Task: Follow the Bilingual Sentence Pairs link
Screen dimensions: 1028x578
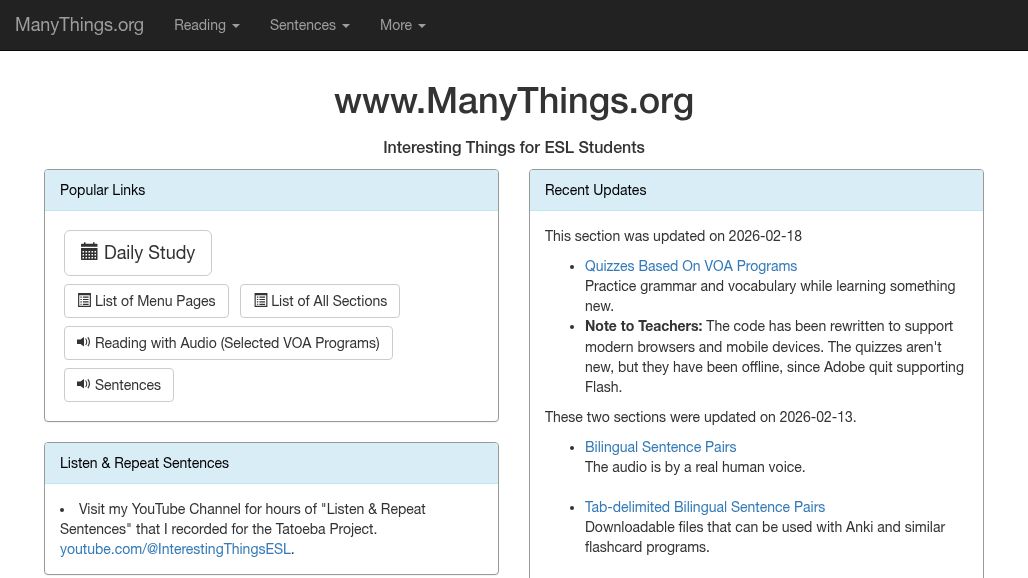Action: (x=660, y=447)
